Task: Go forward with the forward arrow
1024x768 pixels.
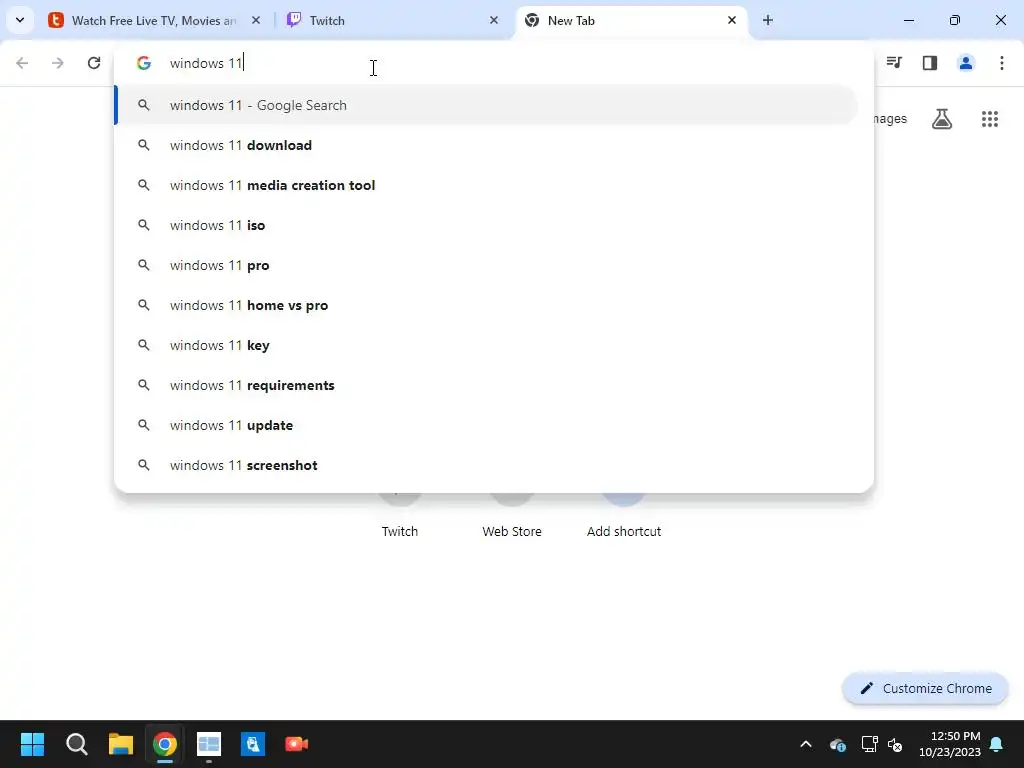Action: (x=58, y=63)
